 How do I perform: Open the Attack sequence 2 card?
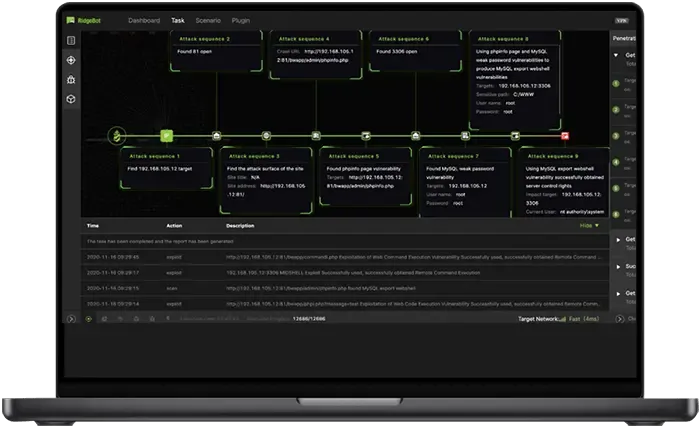[217, 50]
